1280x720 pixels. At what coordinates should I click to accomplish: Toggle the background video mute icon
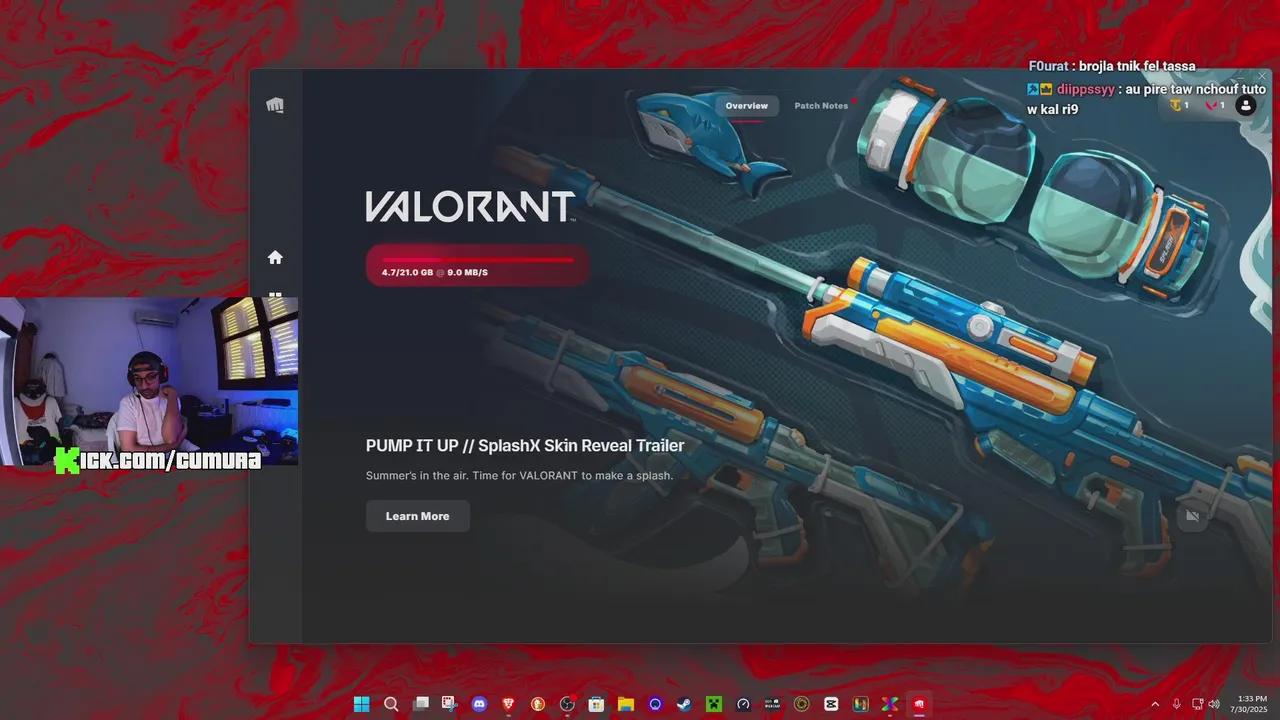point(1192,516)
